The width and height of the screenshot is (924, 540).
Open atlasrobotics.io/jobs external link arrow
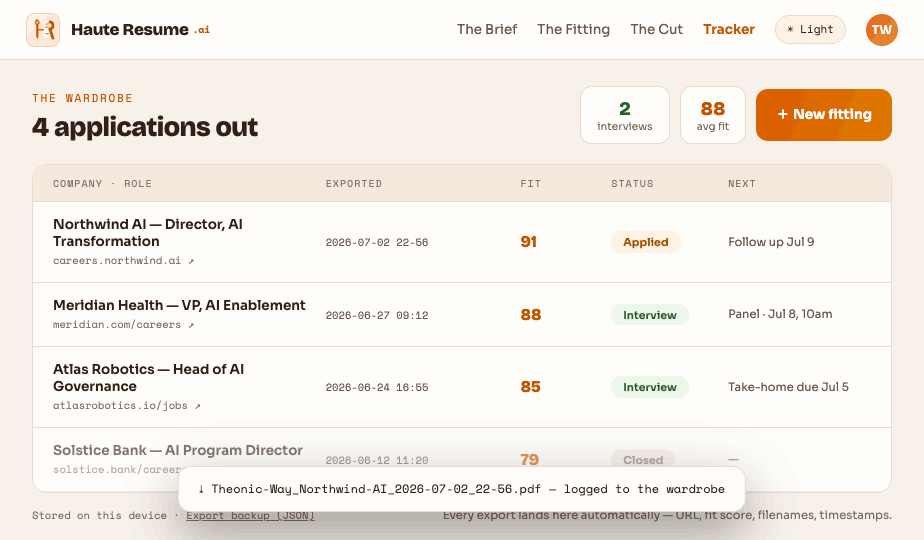coord(197,406)
